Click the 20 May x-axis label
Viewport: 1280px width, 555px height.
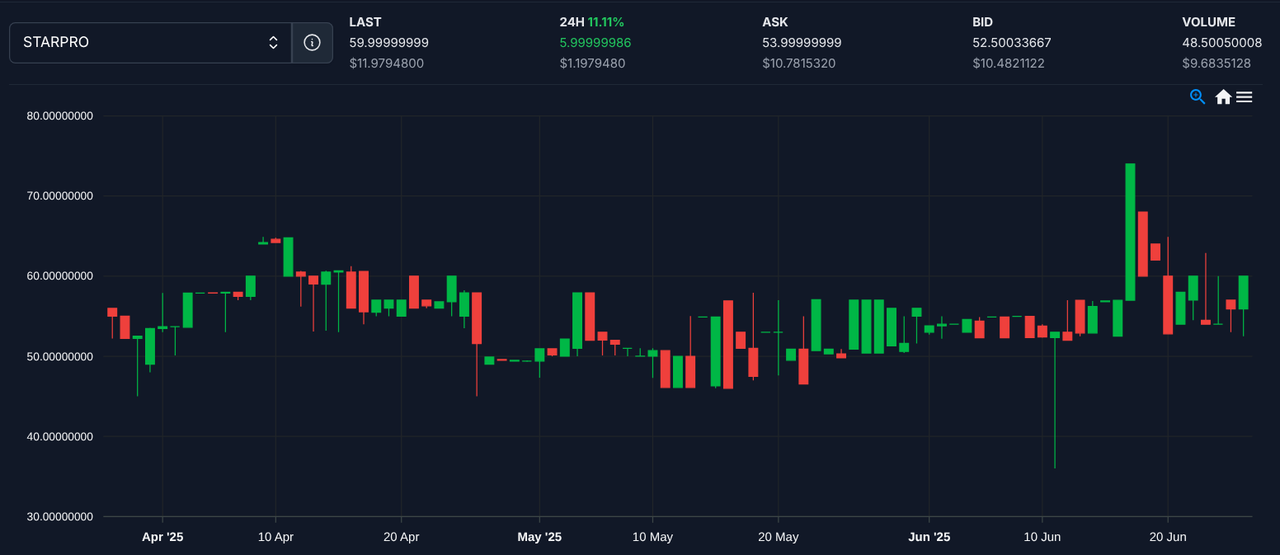click(778, 537)
